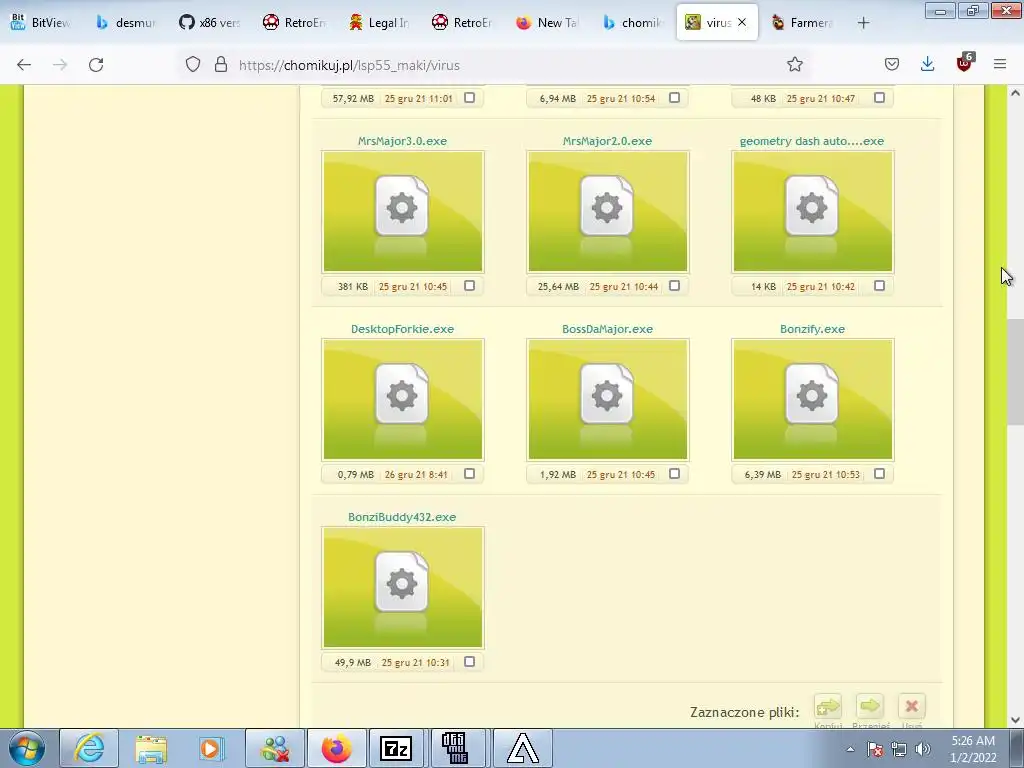The width and height of the screenshot is (1024, 768).
Task: Tick the checkbox beside the 48 KB file
Action: (x=880, y=97)
